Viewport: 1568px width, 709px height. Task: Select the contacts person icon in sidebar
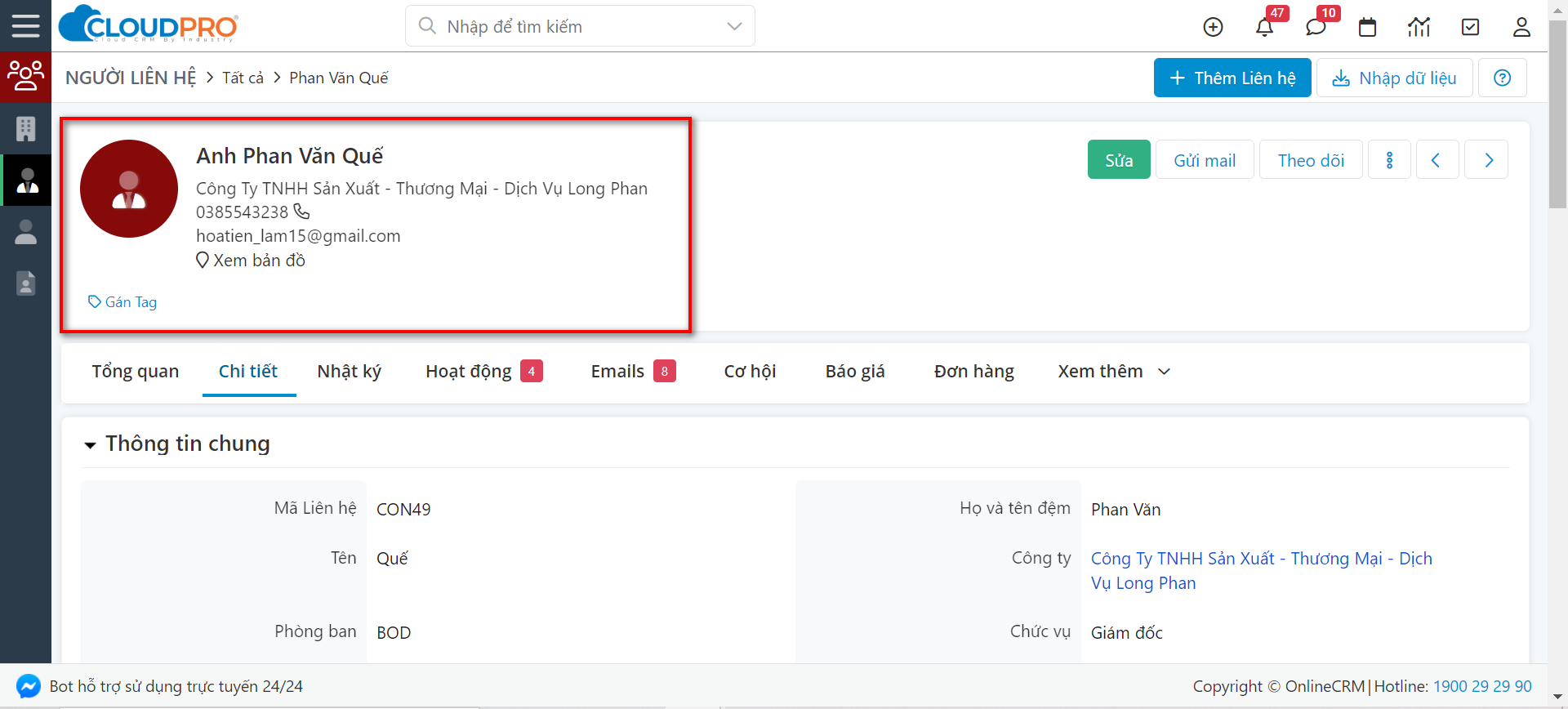pos(27,180)
